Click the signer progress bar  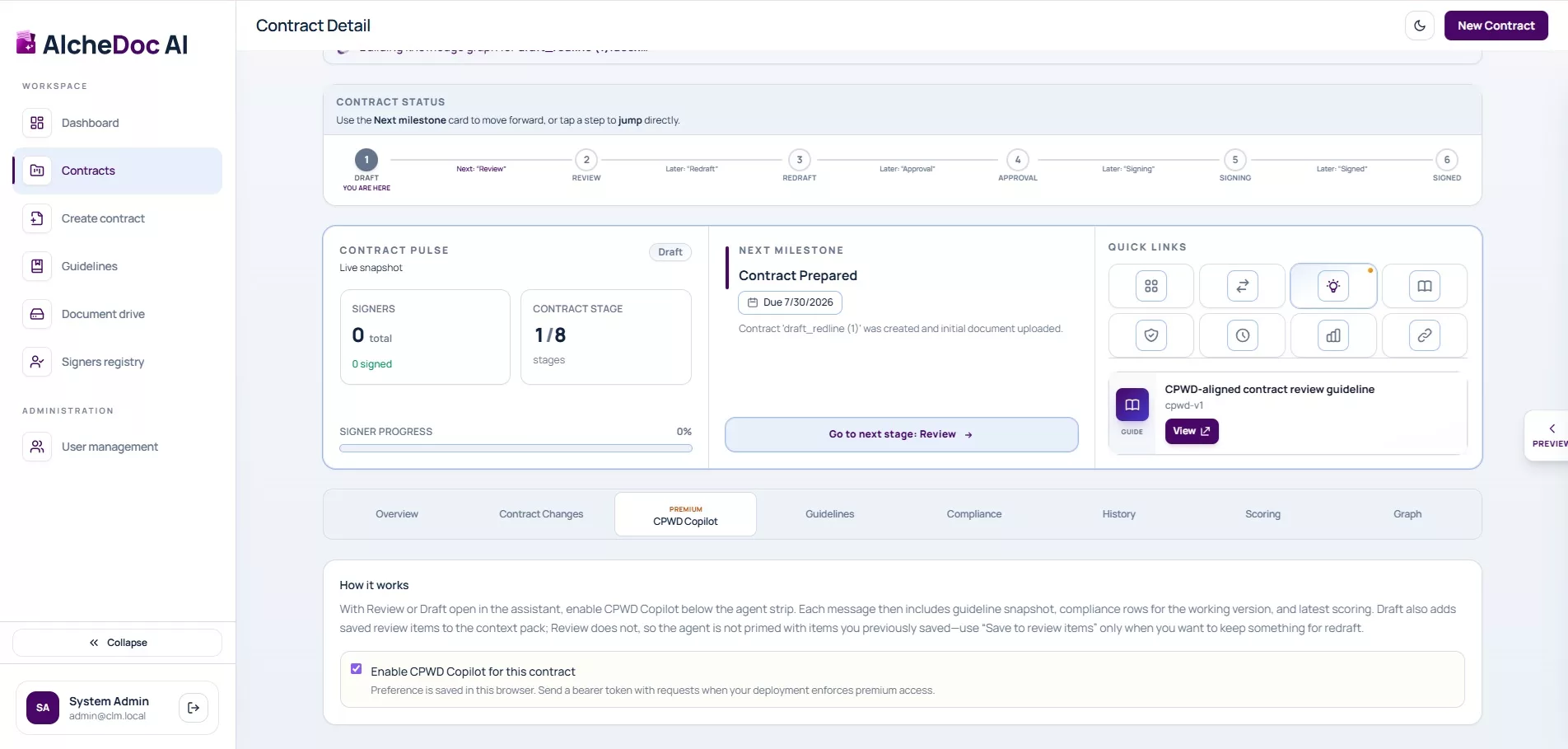(516, 448)
